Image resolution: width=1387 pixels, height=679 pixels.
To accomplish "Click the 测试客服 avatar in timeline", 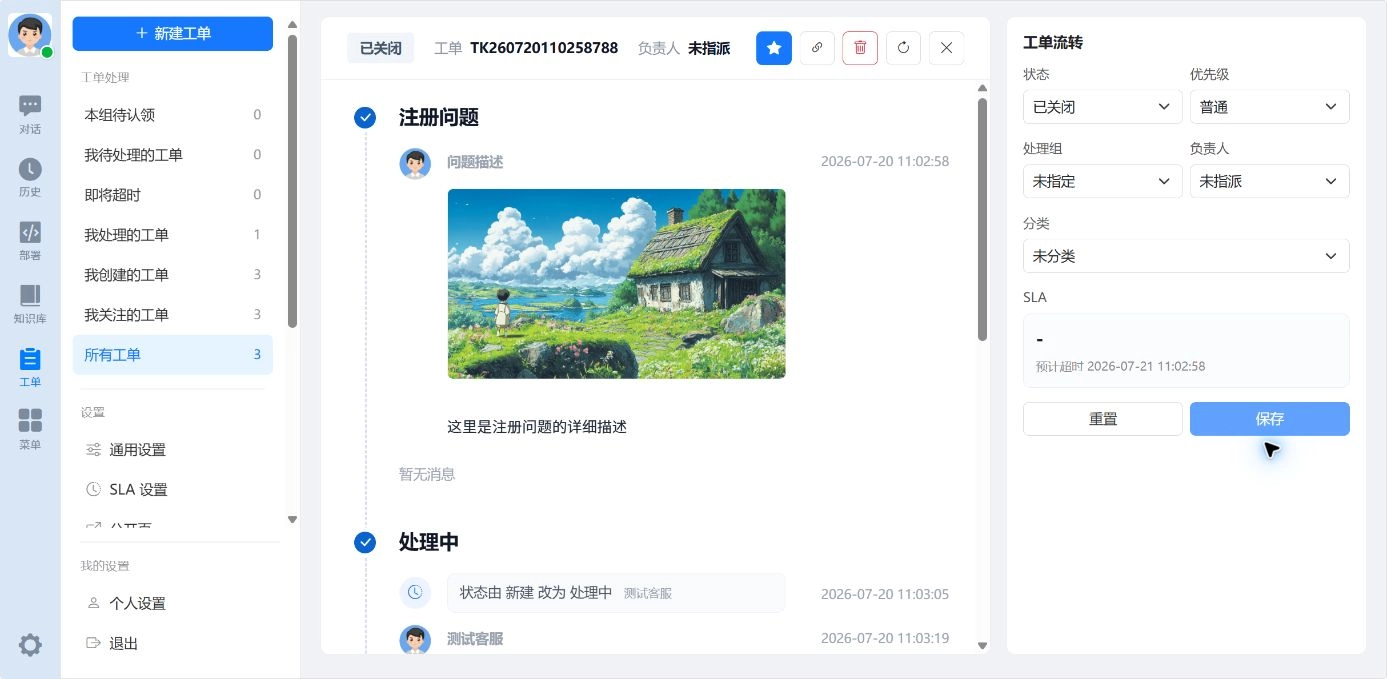I will click(415, 640).
